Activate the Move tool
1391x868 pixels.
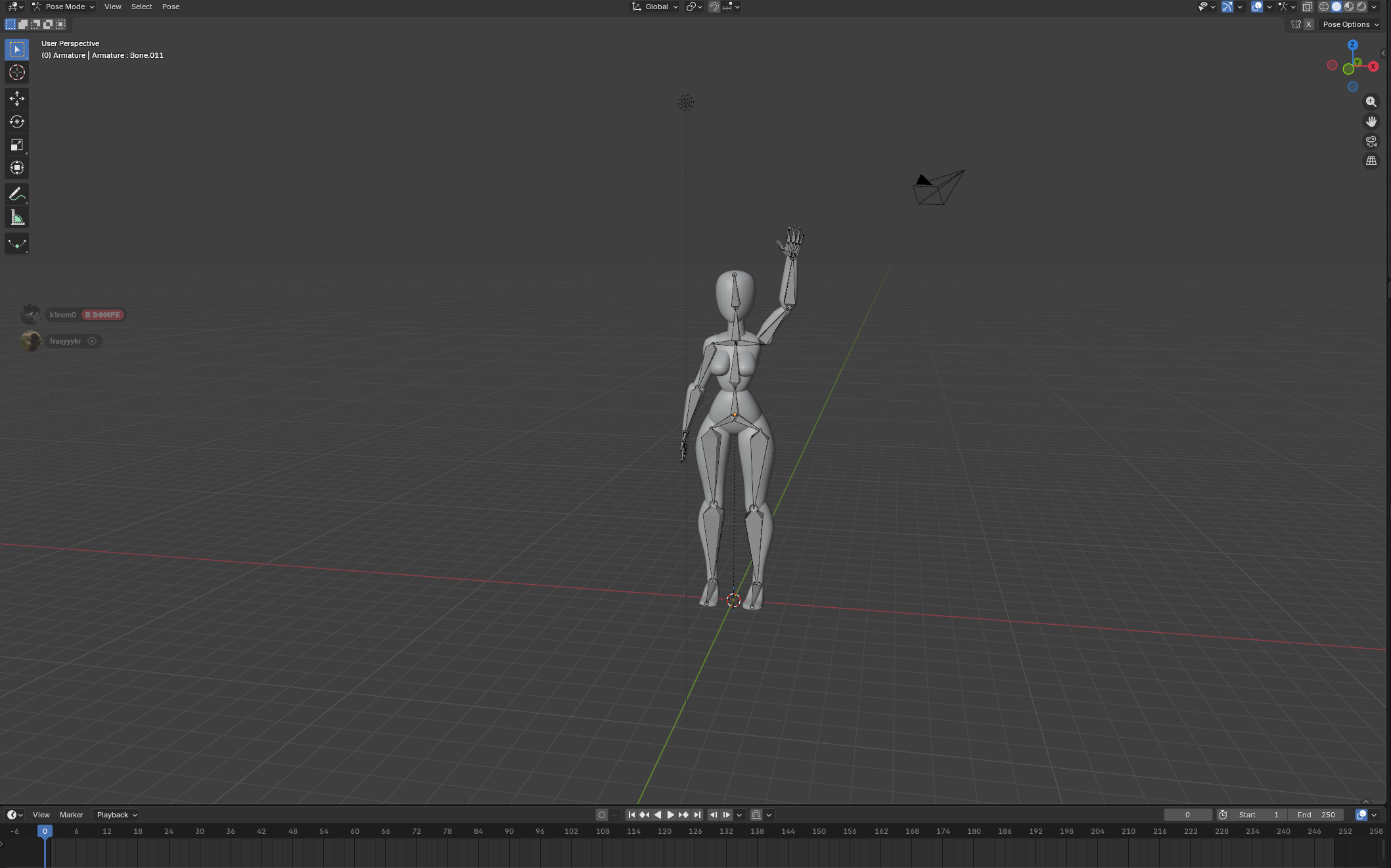17,99
